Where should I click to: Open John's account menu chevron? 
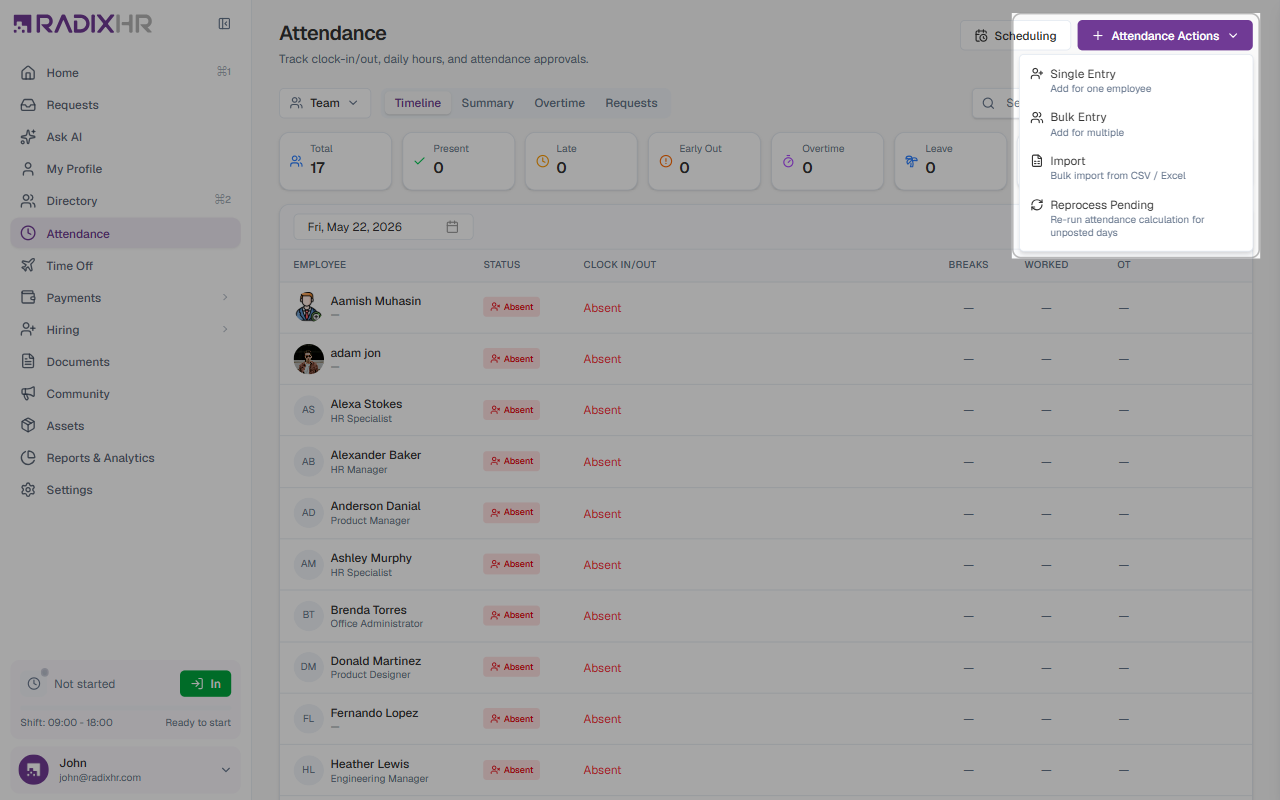(x=225, y=770)
